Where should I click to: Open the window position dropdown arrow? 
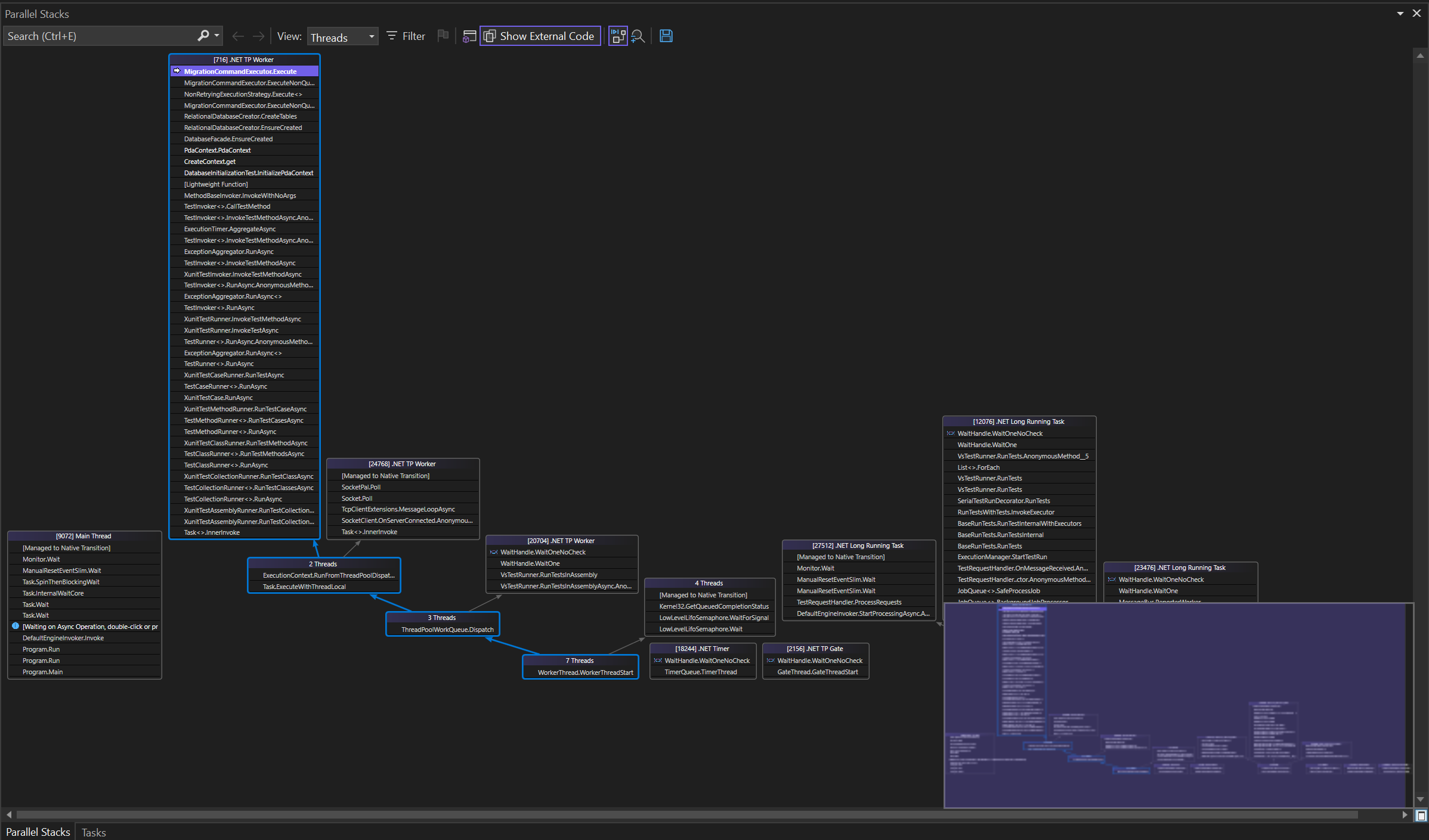coord(1400,14)
